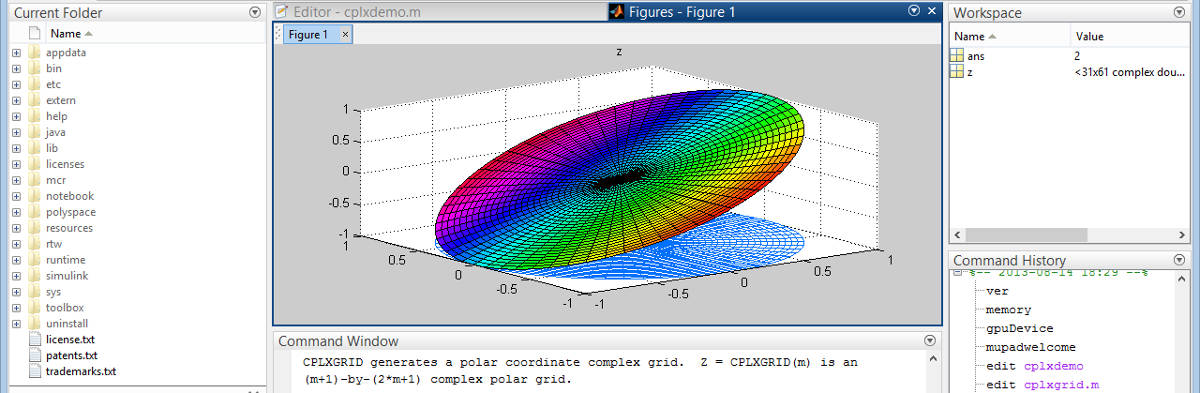Expand the mcr folder
Image resolution: width=1200 pixels, height=393 pixels.
click(16, 180)
